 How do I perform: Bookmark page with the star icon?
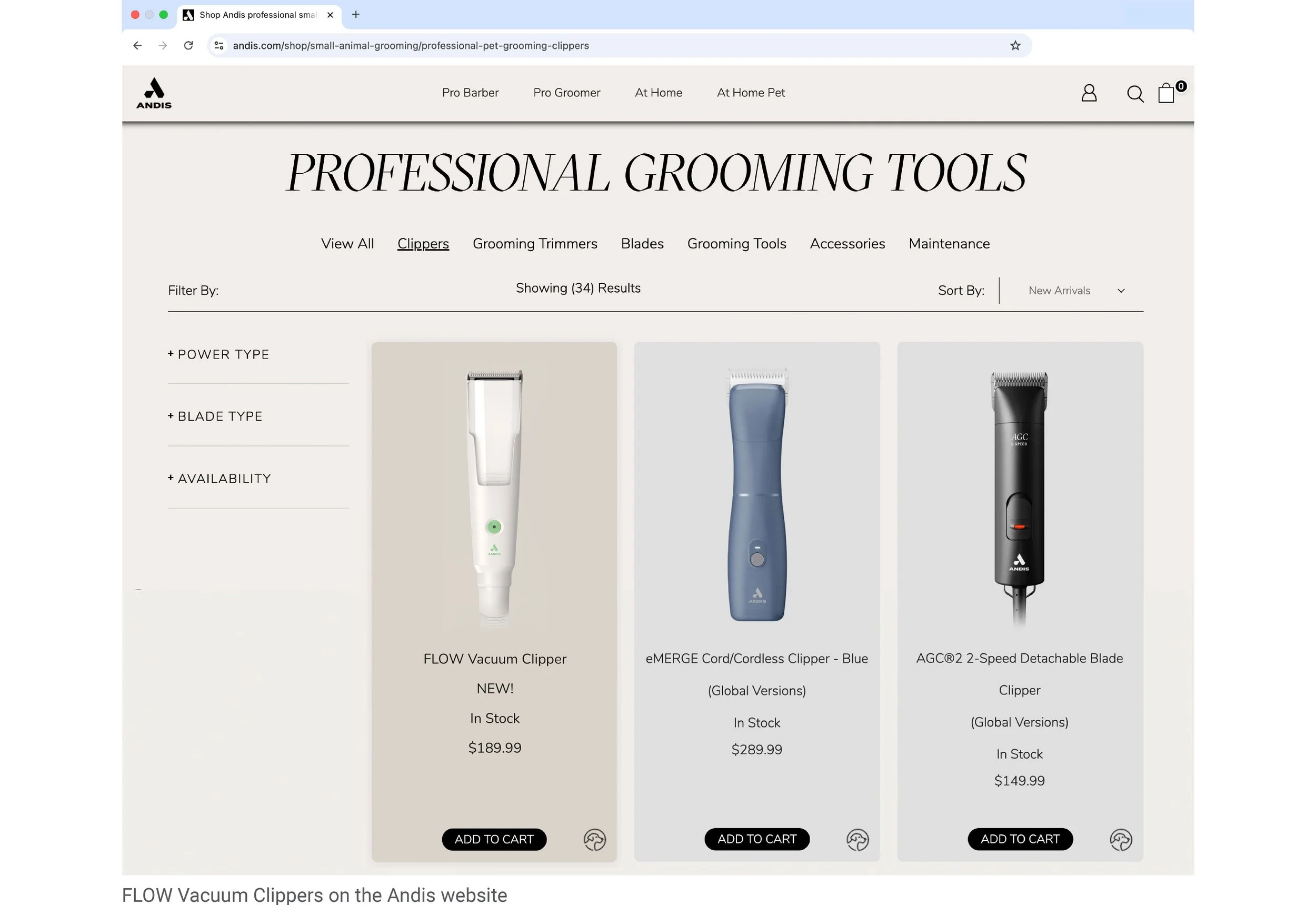(1014, 45)
